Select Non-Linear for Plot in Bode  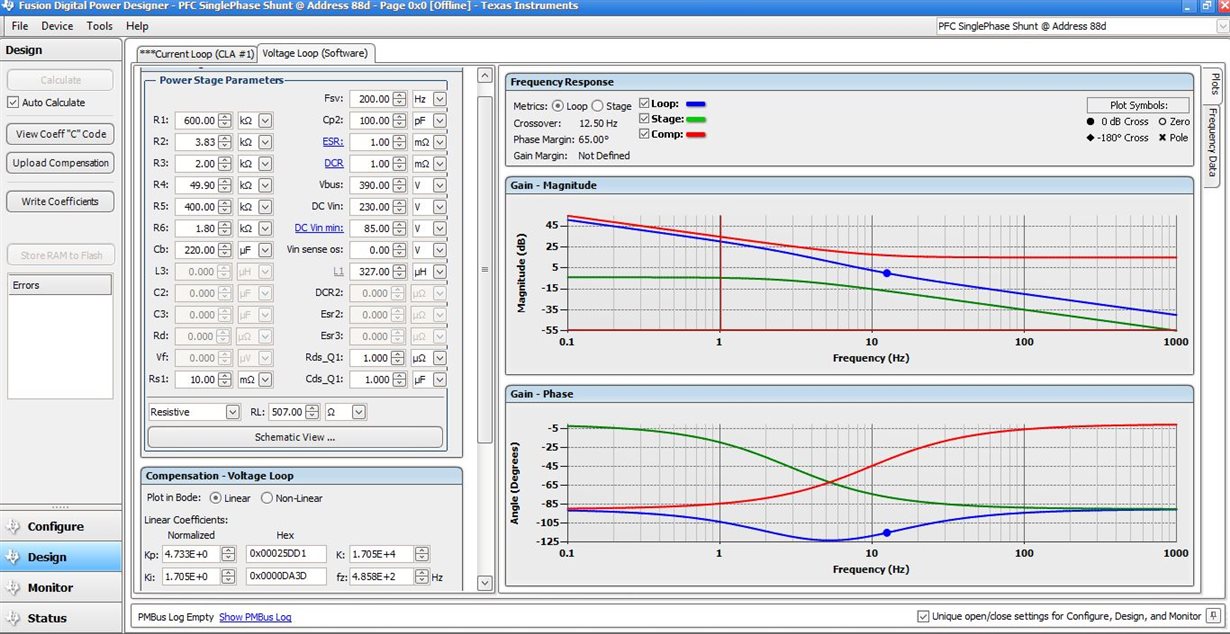267,498
